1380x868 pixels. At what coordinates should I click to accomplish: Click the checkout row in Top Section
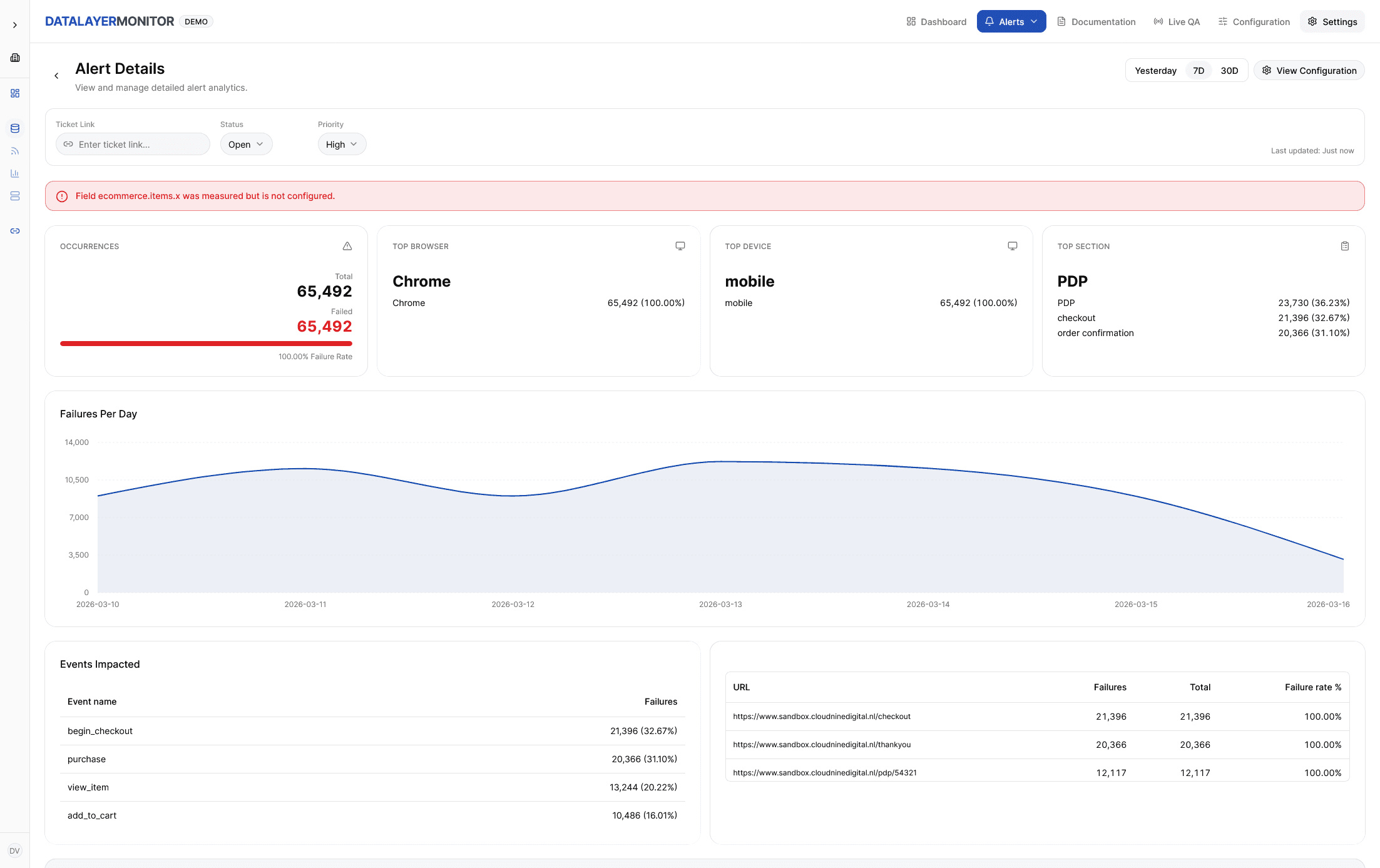pyautogui.click(x=1203, y=318)
